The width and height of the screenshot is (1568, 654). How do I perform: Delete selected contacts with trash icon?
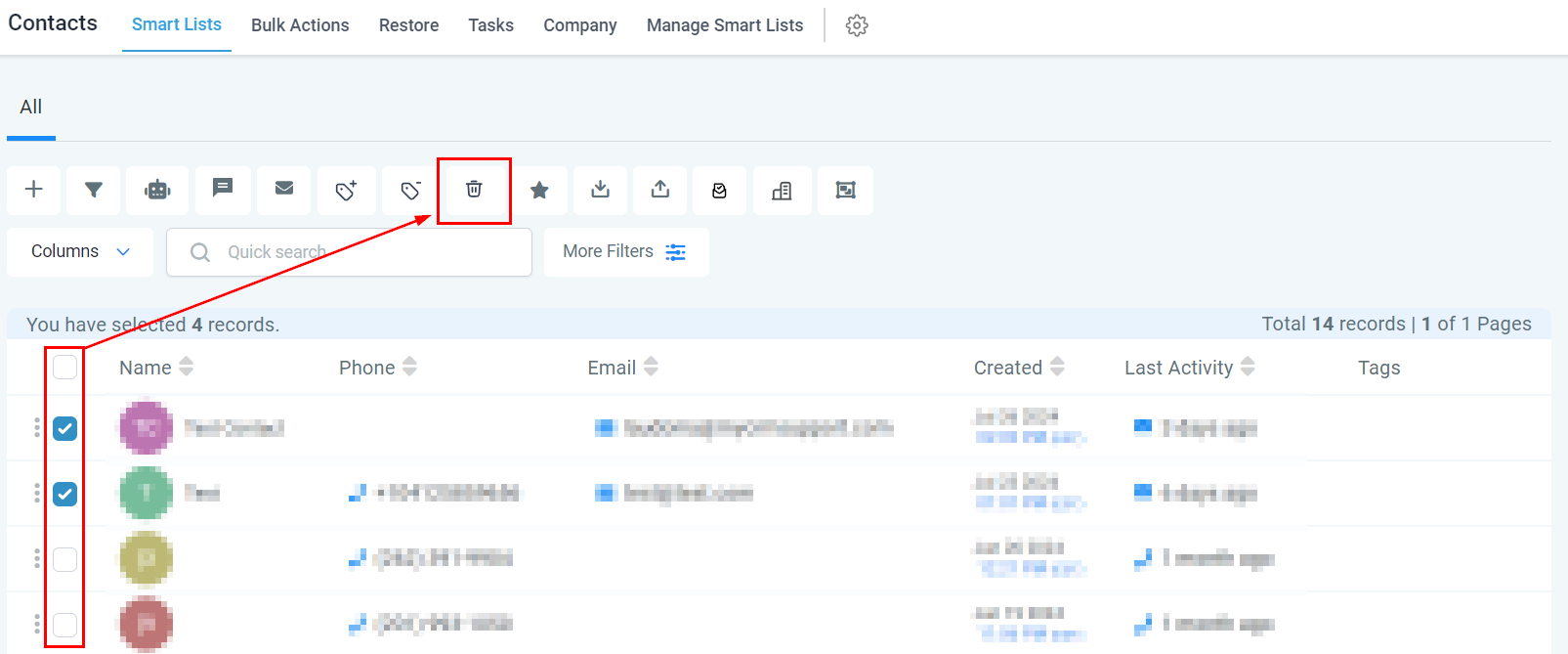474,190
